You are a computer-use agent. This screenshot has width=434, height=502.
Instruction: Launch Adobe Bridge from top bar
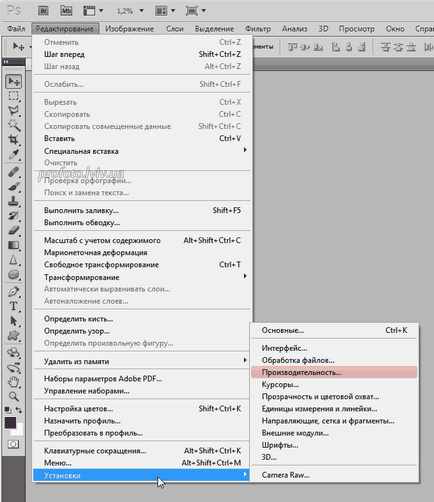click(x=43, y=11)
